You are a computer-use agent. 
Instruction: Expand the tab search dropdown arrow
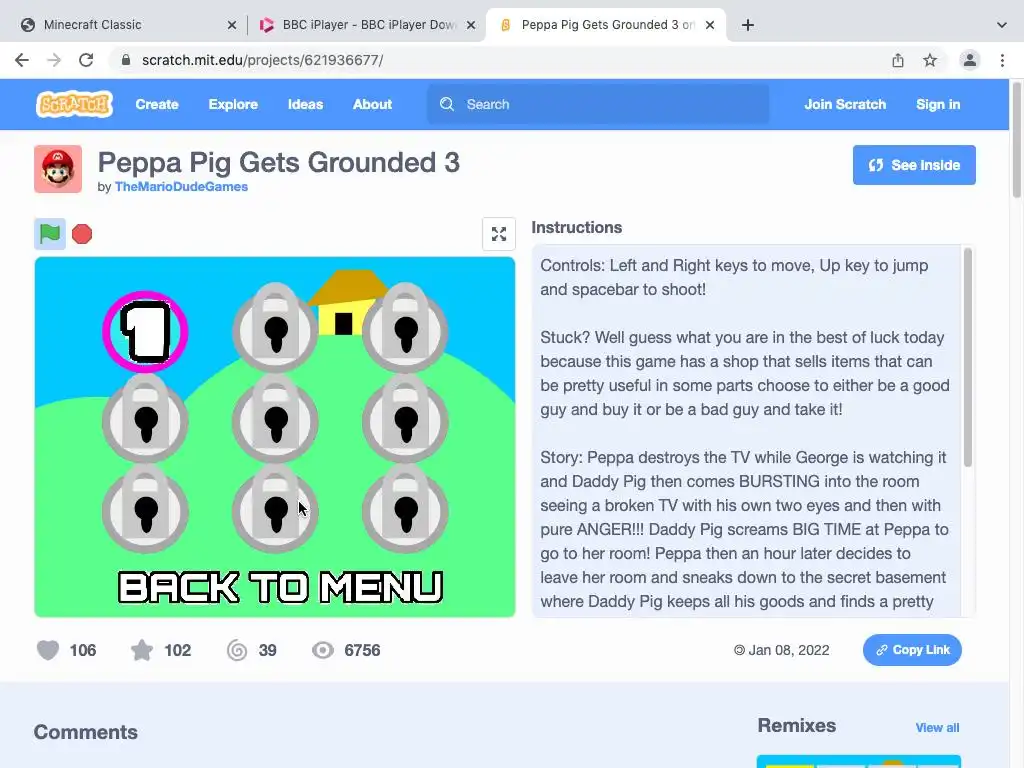(1002, 25)
